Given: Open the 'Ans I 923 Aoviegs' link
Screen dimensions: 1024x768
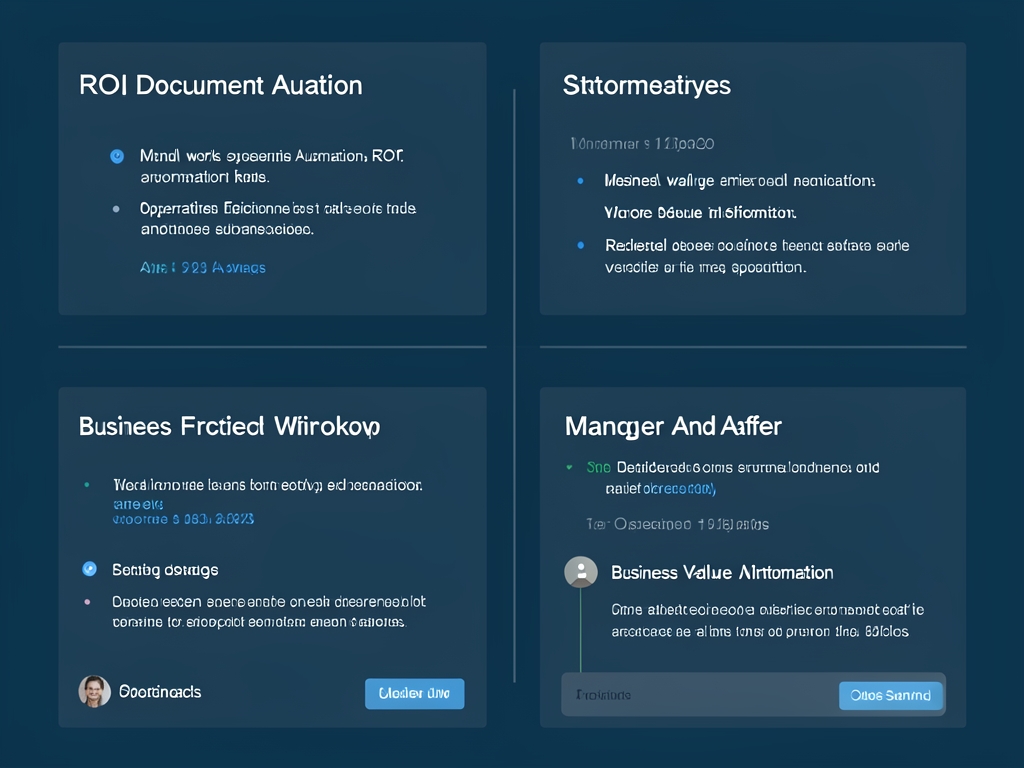Looking at the screenshot, I should pyautogui.click(x=202, y=268).
